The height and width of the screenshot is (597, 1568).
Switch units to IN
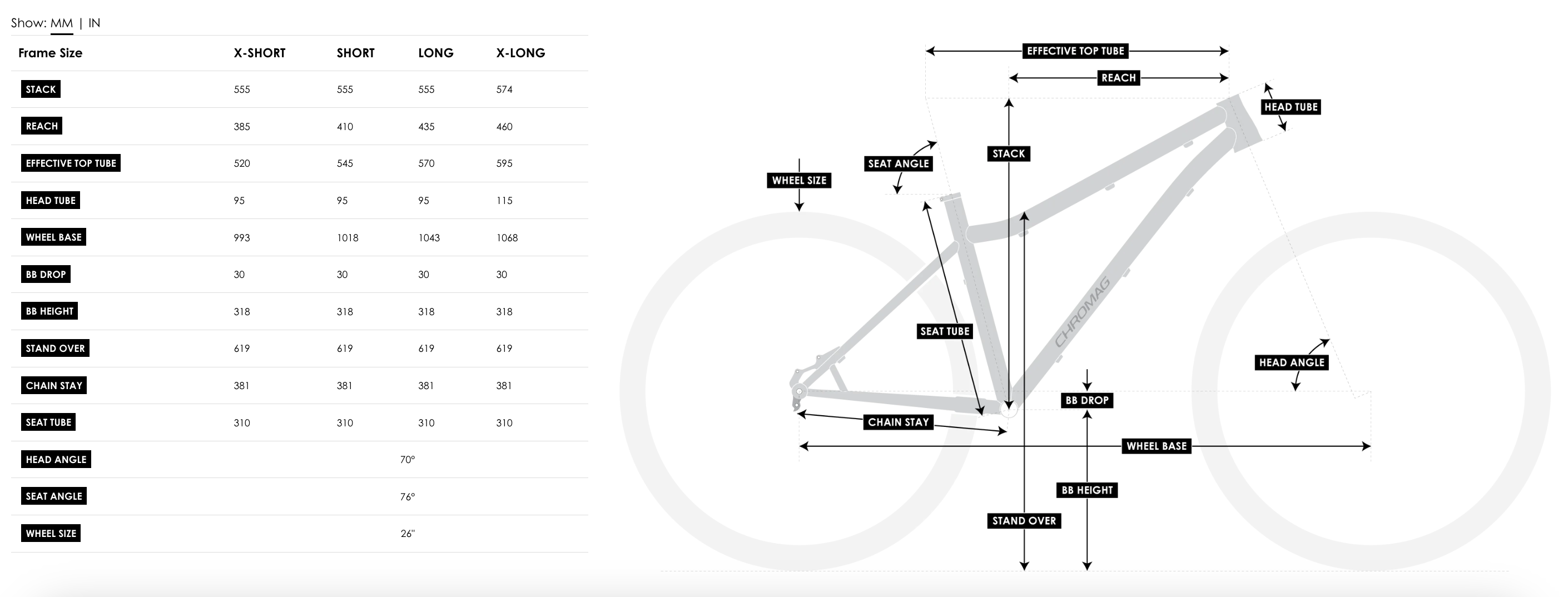[x=95, y=23]
